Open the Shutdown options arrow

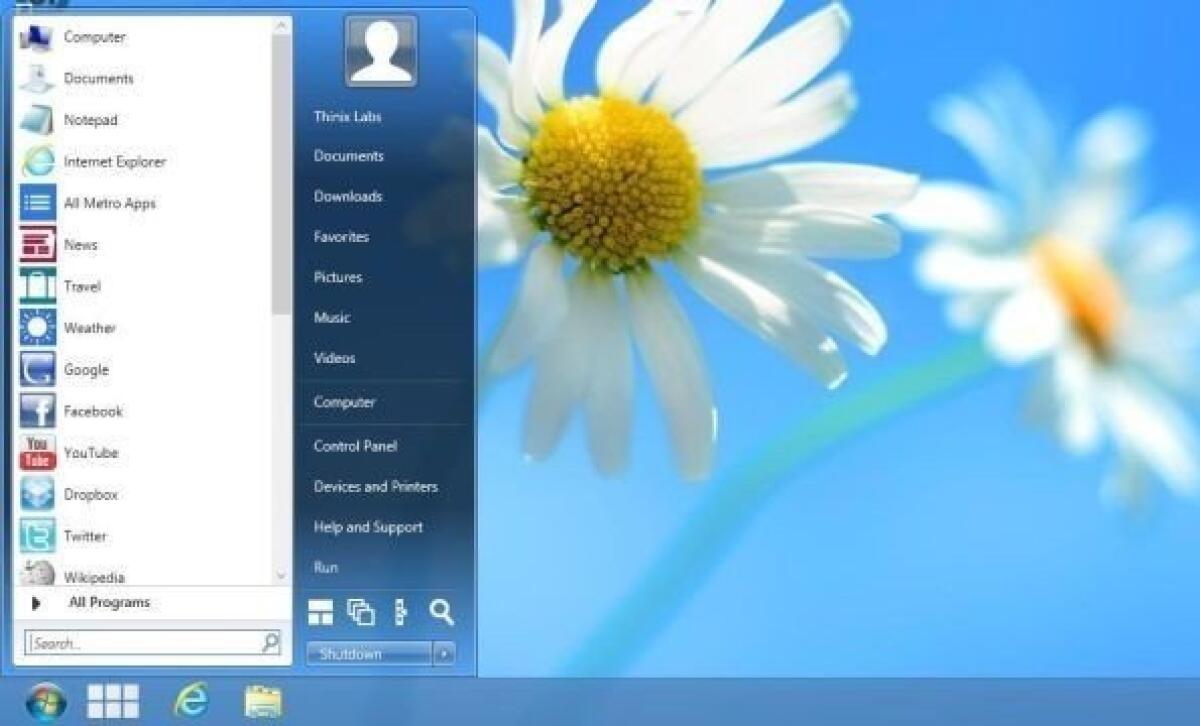(443, 653)
